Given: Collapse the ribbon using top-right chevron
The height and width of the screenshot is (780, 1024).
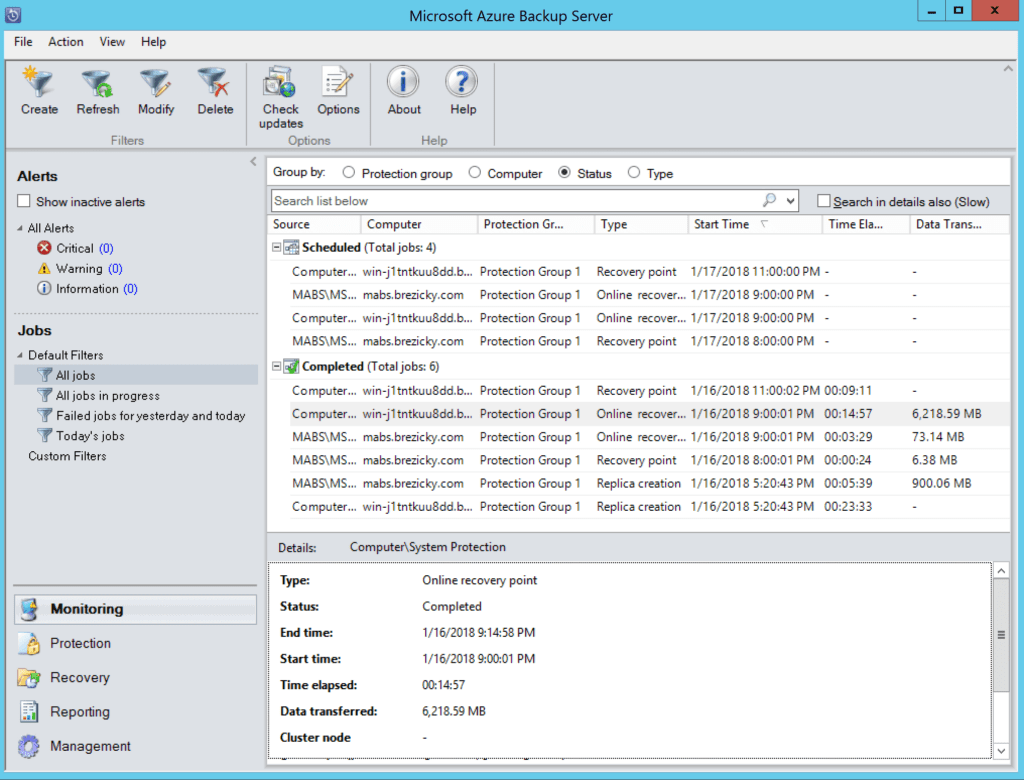Looking at the screenshot, I should [1008, 68].
